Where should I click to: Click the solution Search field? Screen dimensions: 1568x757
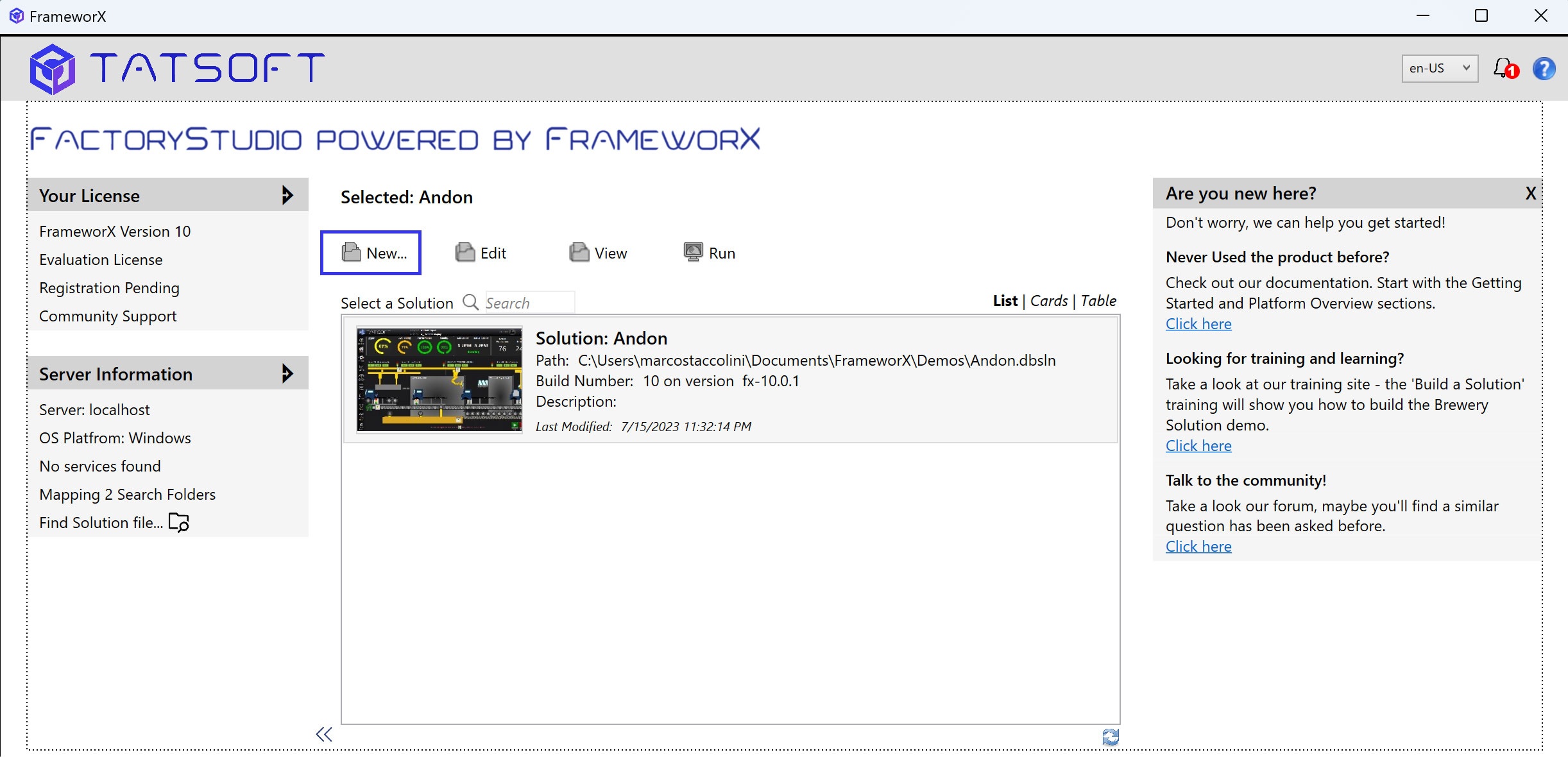click(x=529, y=303)
